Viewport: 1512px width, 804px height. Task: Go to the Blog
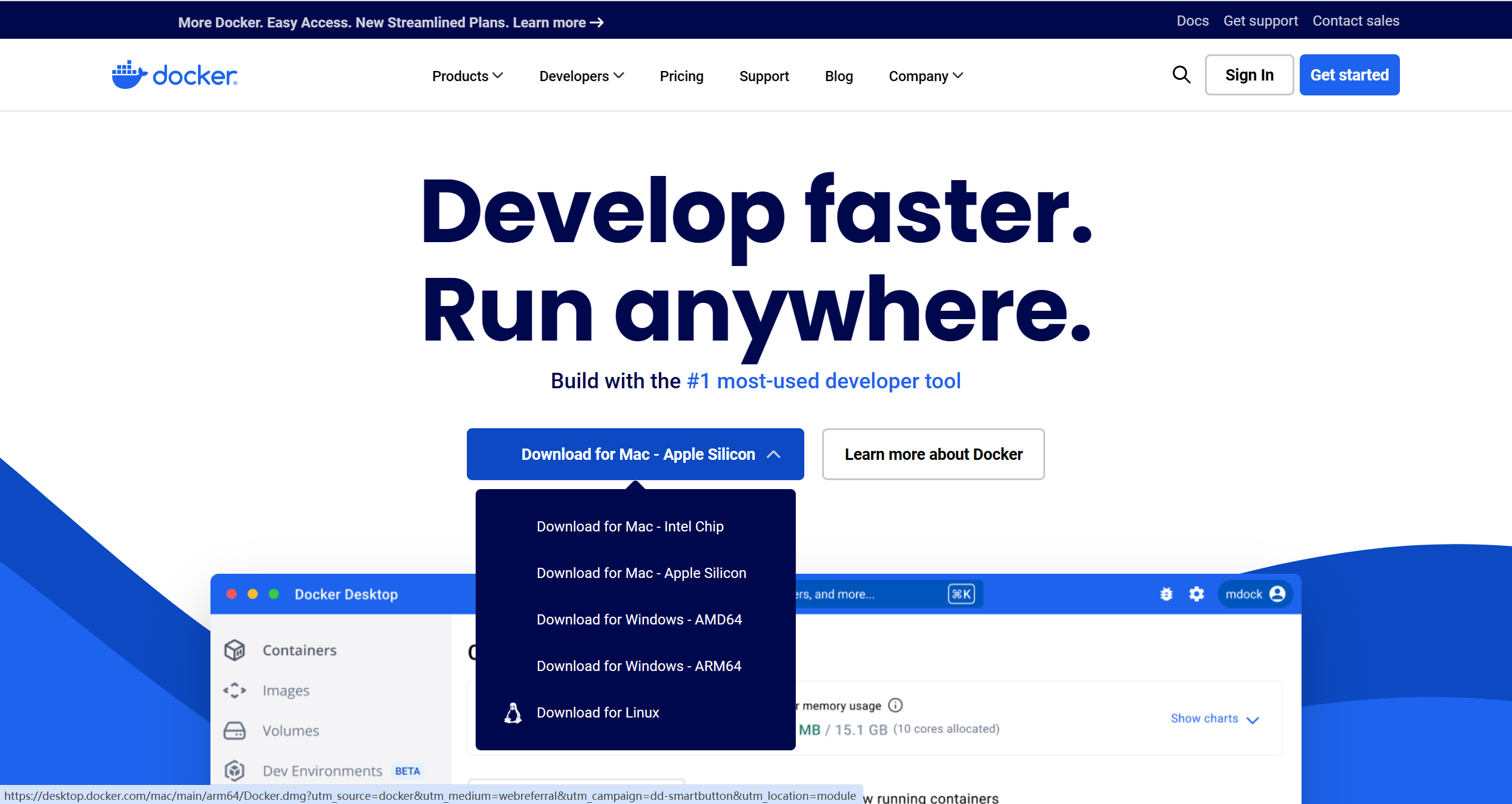tap(839, 76)
